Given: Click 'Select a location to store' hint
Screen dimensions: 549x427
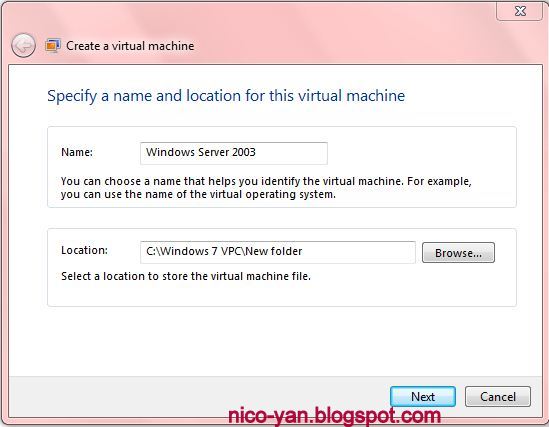Looking at the screenshot, I should tap(186, 276).
